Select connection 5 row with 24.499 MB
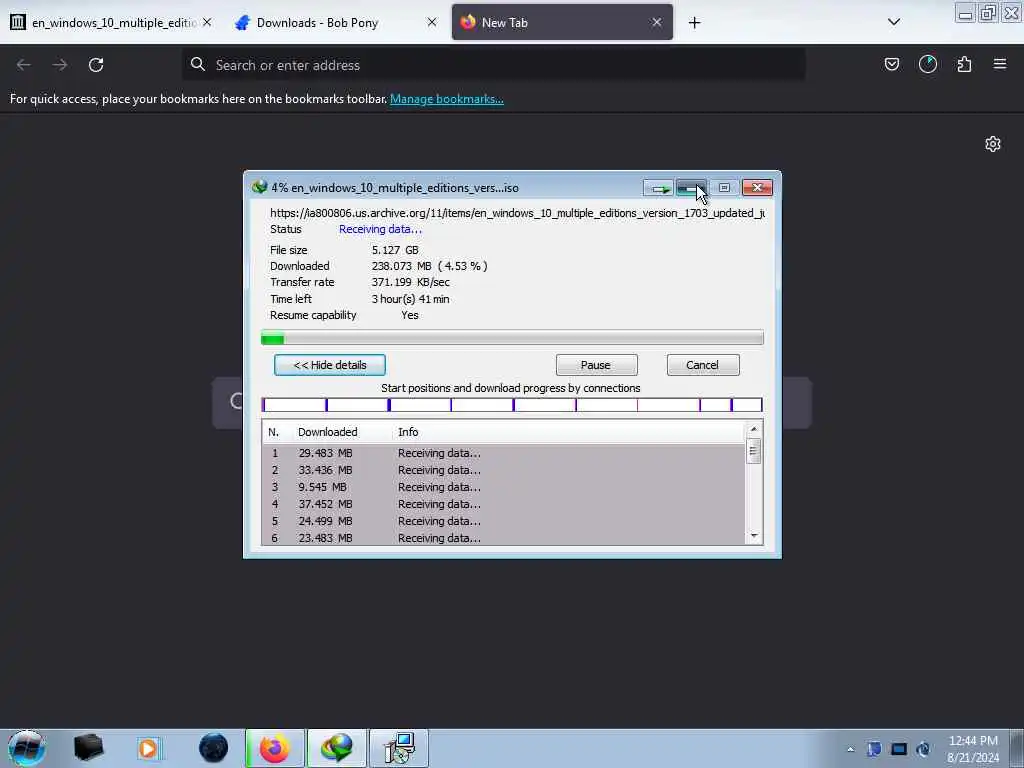This screenshot has height=768, width=1024. coord(503,521)
